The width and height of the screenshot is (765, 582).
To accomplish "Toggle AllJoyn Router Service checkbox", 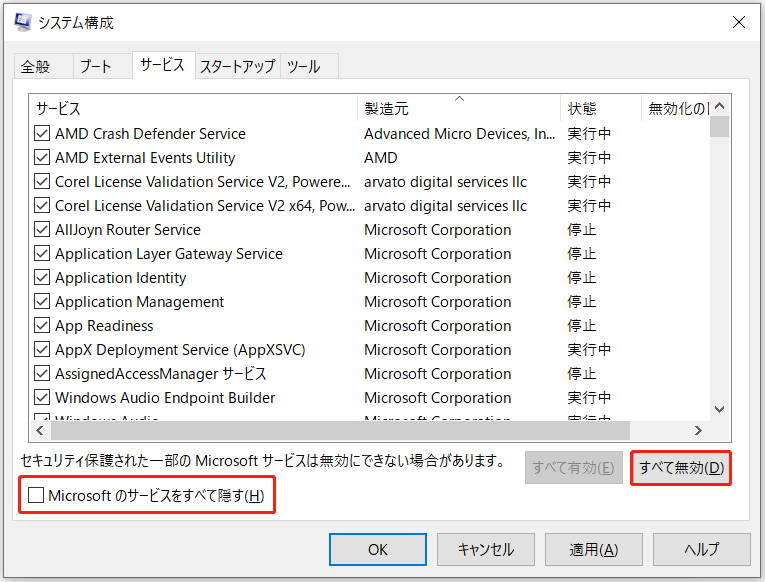I will coord(42,230).
